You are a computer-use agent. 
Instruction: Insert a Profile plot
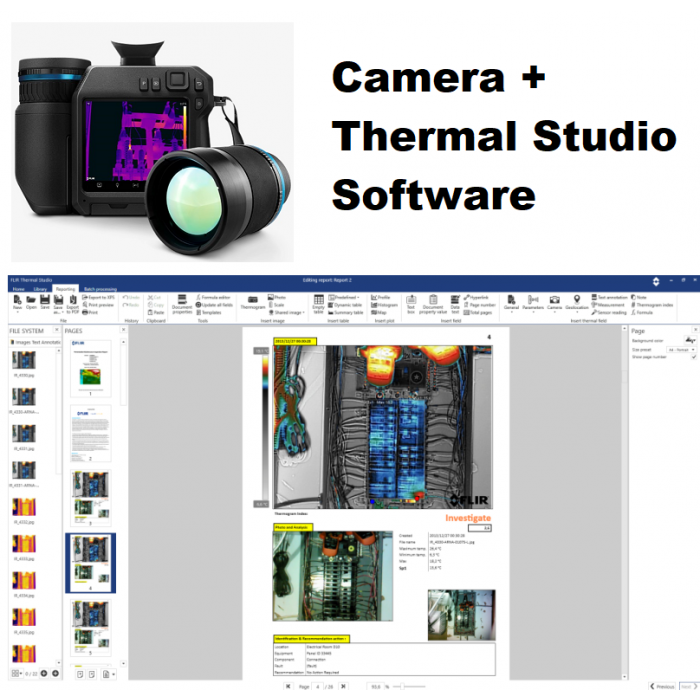tap(381, 297)
